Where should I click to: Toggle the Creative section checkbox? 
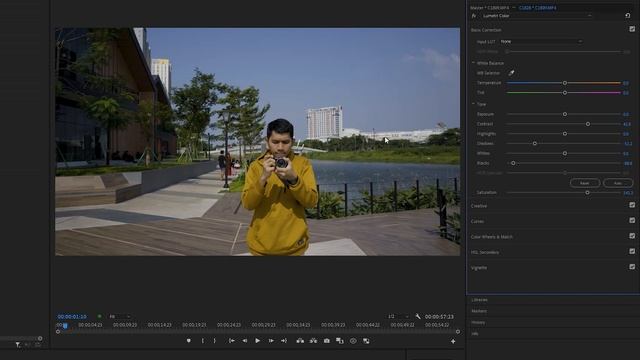click(x=632, y=205)
